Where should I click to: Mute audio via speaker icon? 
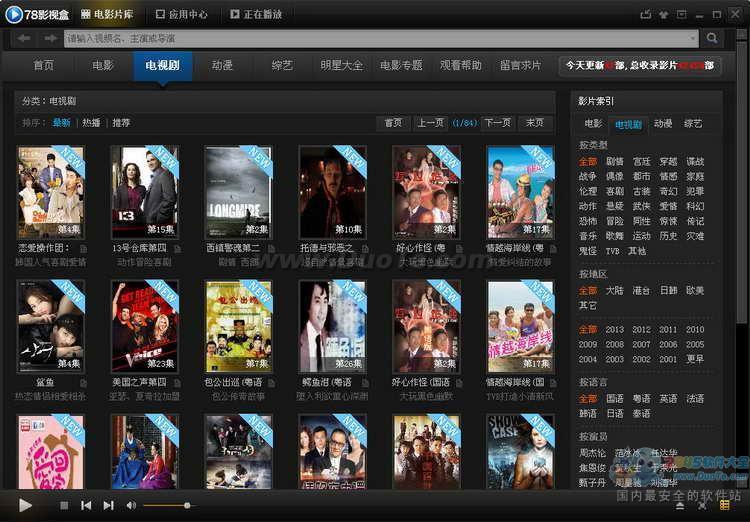pos(131,505)
